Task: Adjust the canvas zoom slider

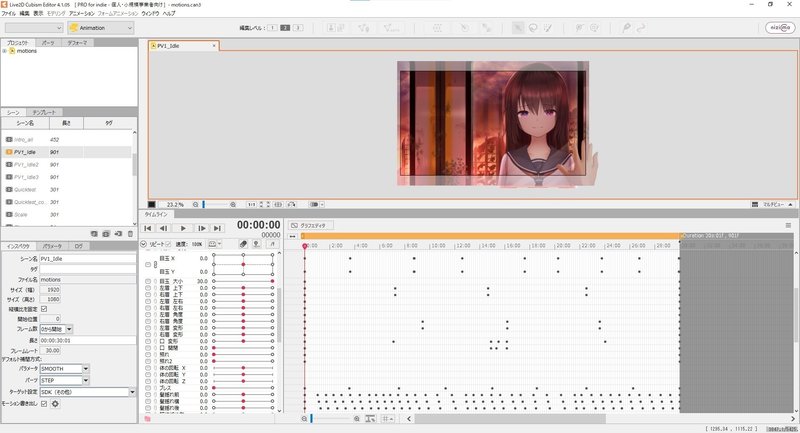Action: pyautogui.click(x=204, y=205)
